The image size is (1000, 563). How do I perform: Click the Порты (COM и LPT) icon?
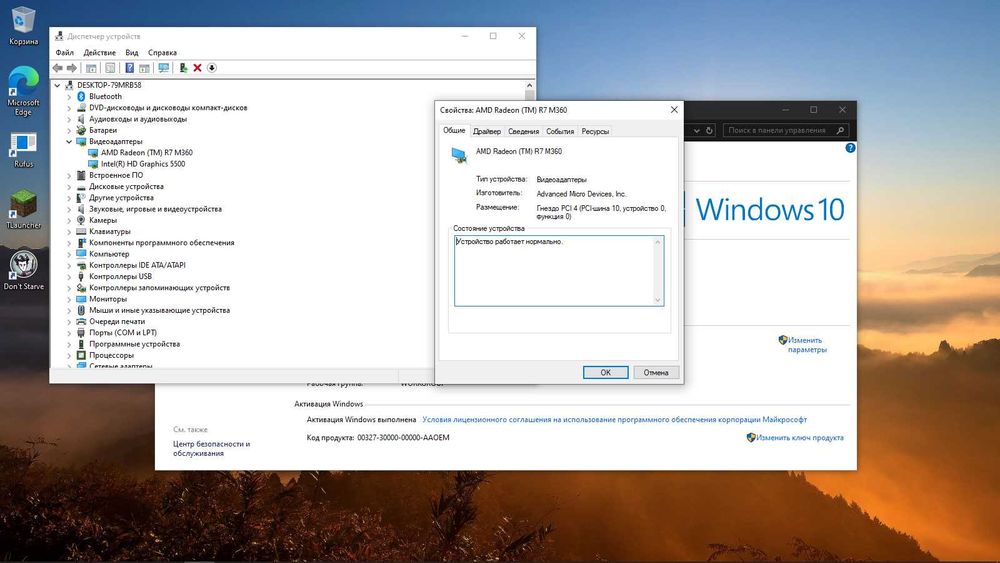pyautogui.click(x=81, y=333)
